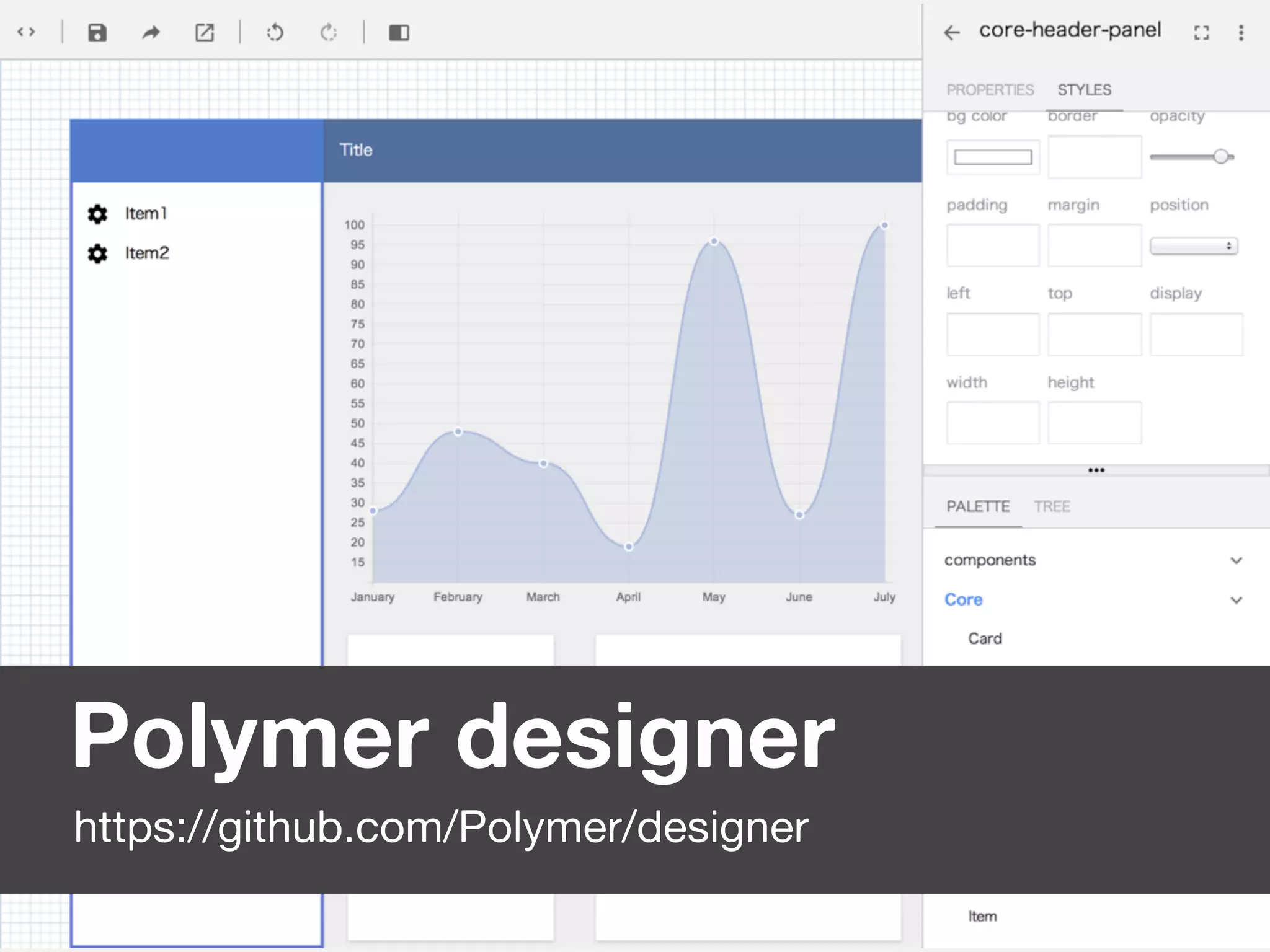1270x952 pixels.
Task: Click the February data point on chart
Action: pyautogui.click(x=458, y=431)
